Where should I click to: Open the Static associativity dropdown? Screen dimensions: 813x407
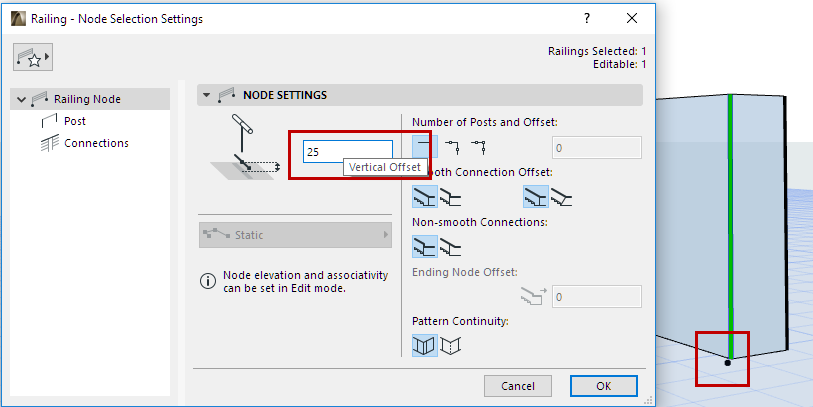295,235
